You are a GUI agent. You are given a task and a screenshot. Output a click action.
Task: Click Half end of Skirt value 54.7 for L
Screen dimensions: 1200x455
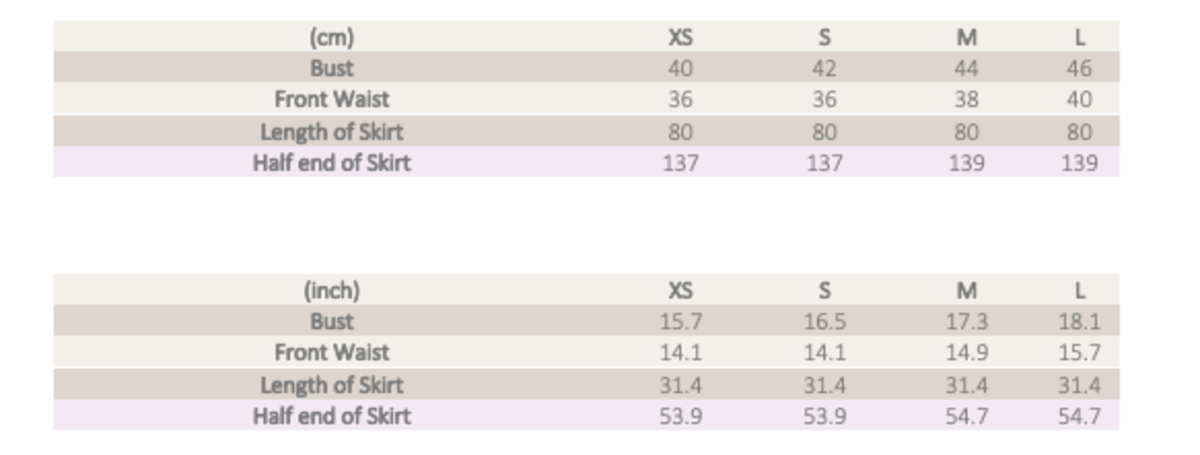pos(1079,416)
